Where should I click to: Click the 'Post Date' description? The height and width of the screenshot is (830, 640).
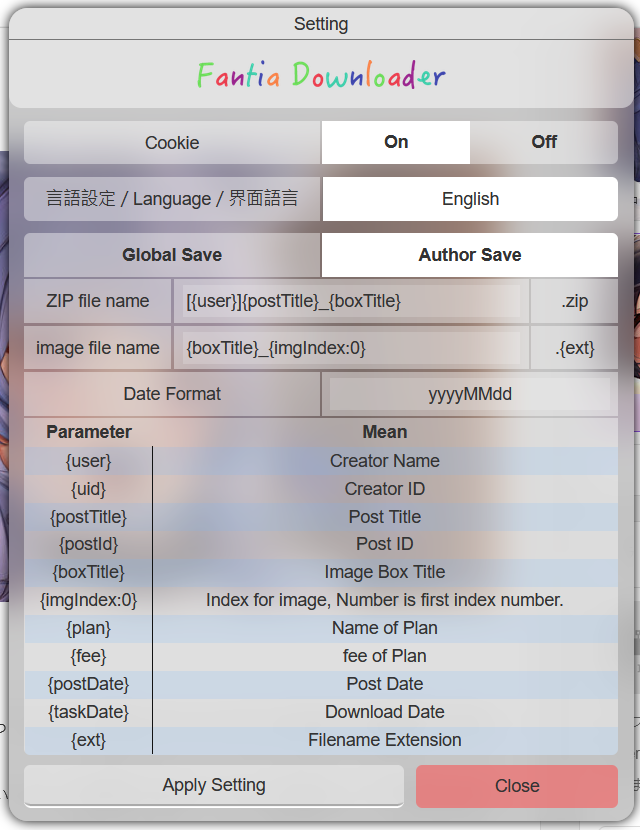[x=385, y=684]
